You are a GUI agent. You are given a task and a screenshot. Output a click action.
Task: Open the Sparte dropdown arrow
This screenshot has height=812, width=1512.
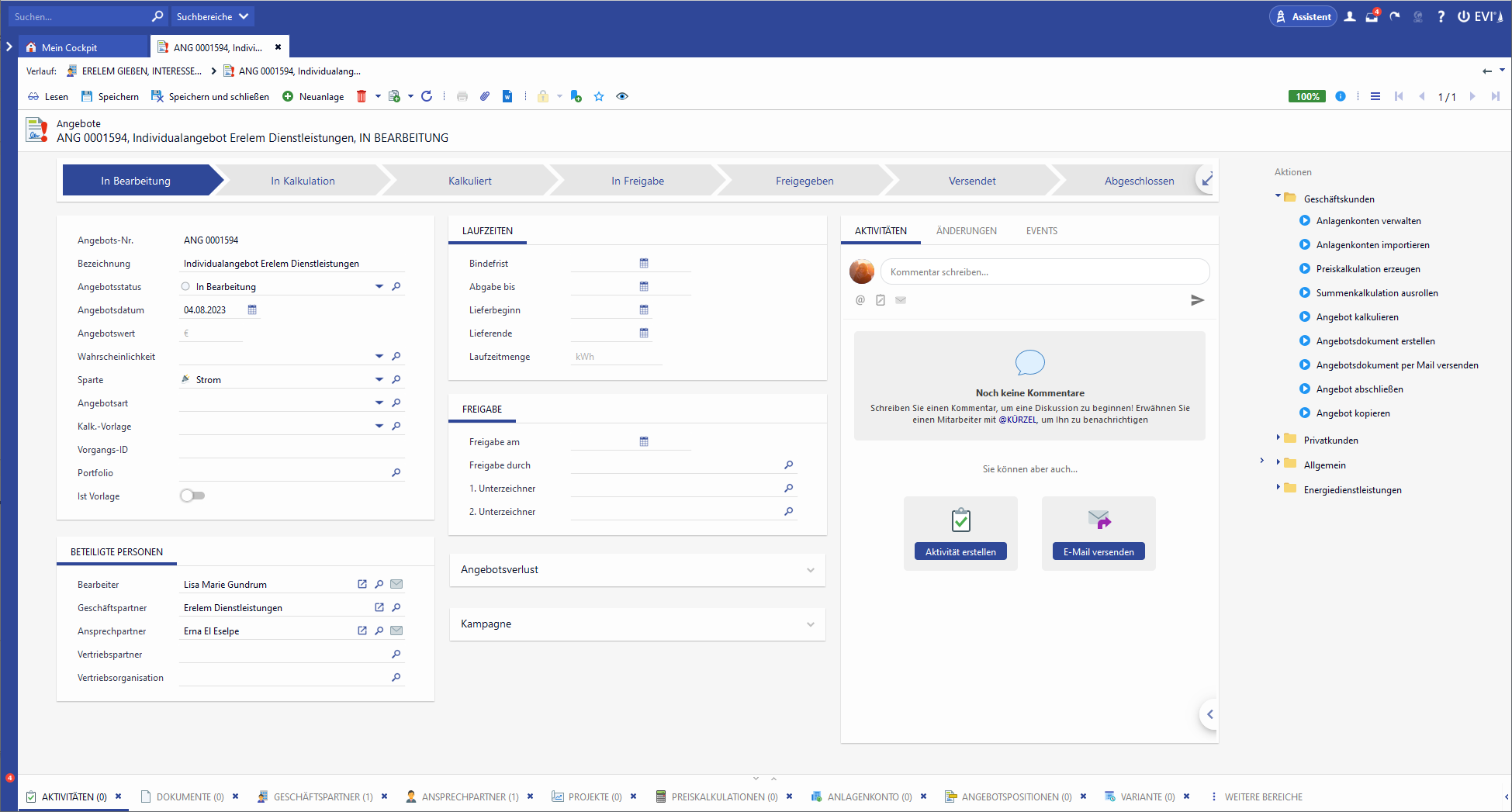pos(379,380)
